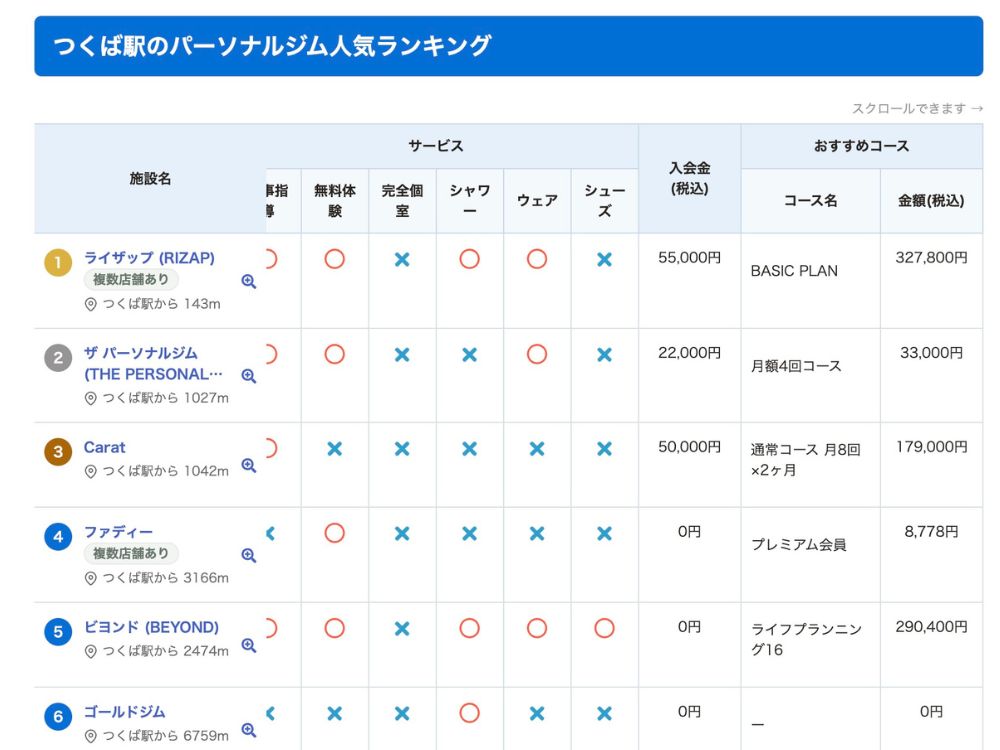The image size is (1000, 750).
Task: Click the location pin next to つくば駅から 3166m
Action: tap(91, 578)
